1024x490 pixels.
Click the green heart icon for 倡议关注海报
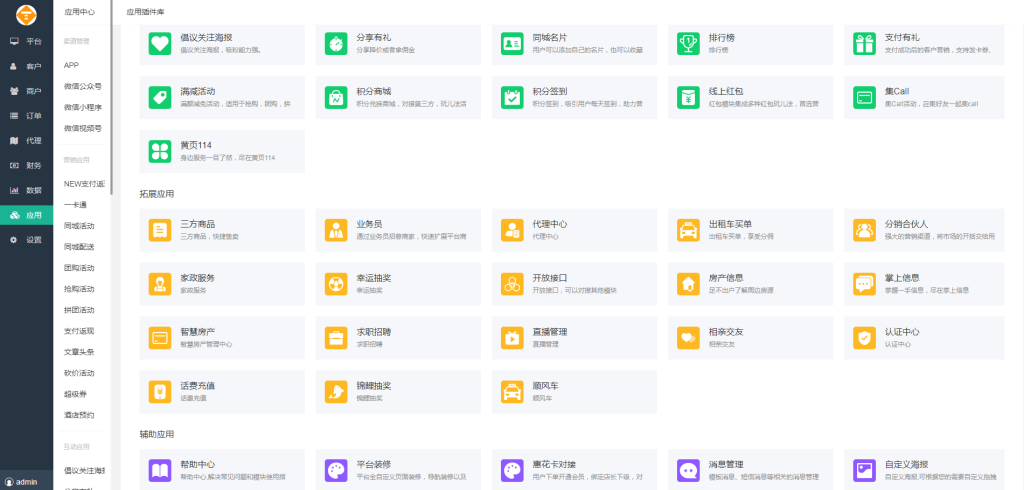[160, 44]
